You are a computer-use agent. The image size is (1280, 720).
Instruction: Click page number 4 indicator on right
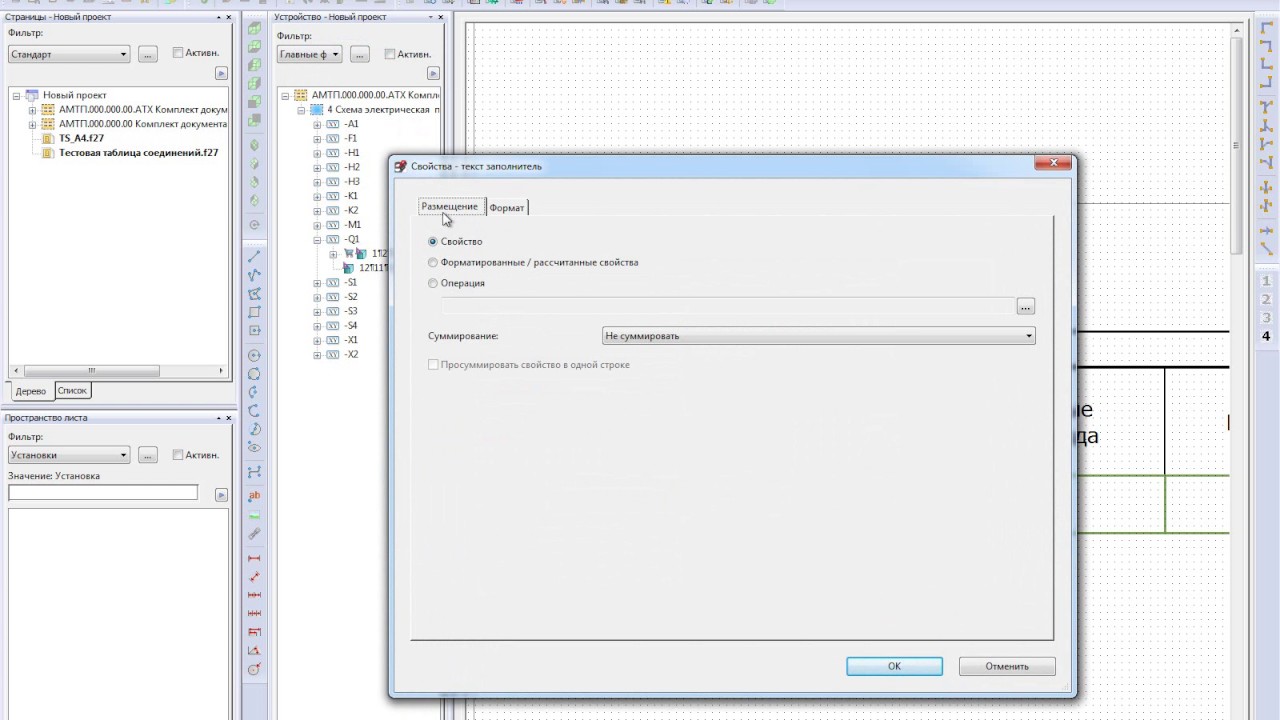pyautogui.click(x=1266, y=336)
